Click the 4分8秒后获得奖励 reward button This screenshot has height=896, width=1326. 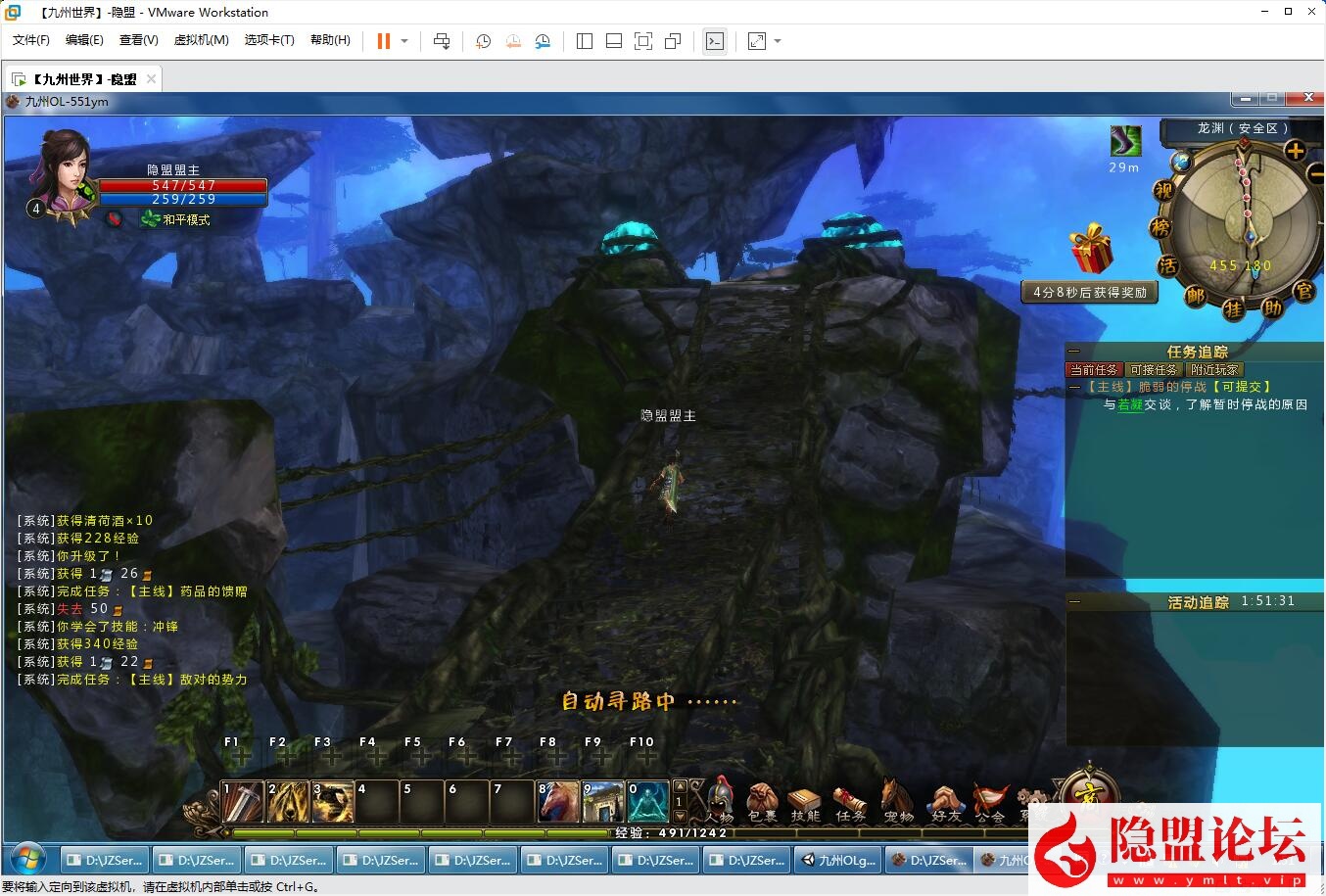click(1090, 292)
